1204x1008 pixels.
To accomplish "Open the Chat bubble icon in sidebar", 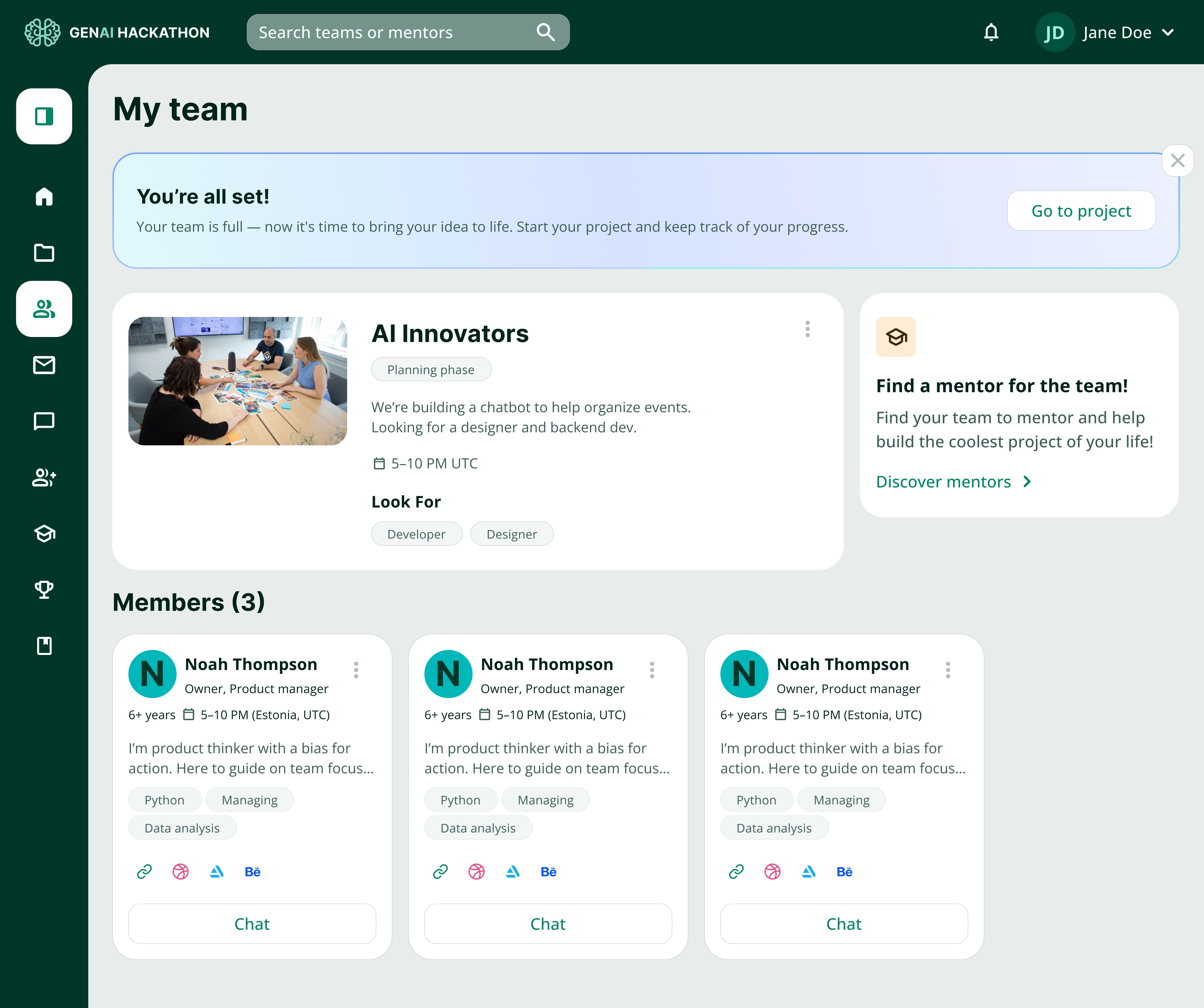I will click(44, 421).
